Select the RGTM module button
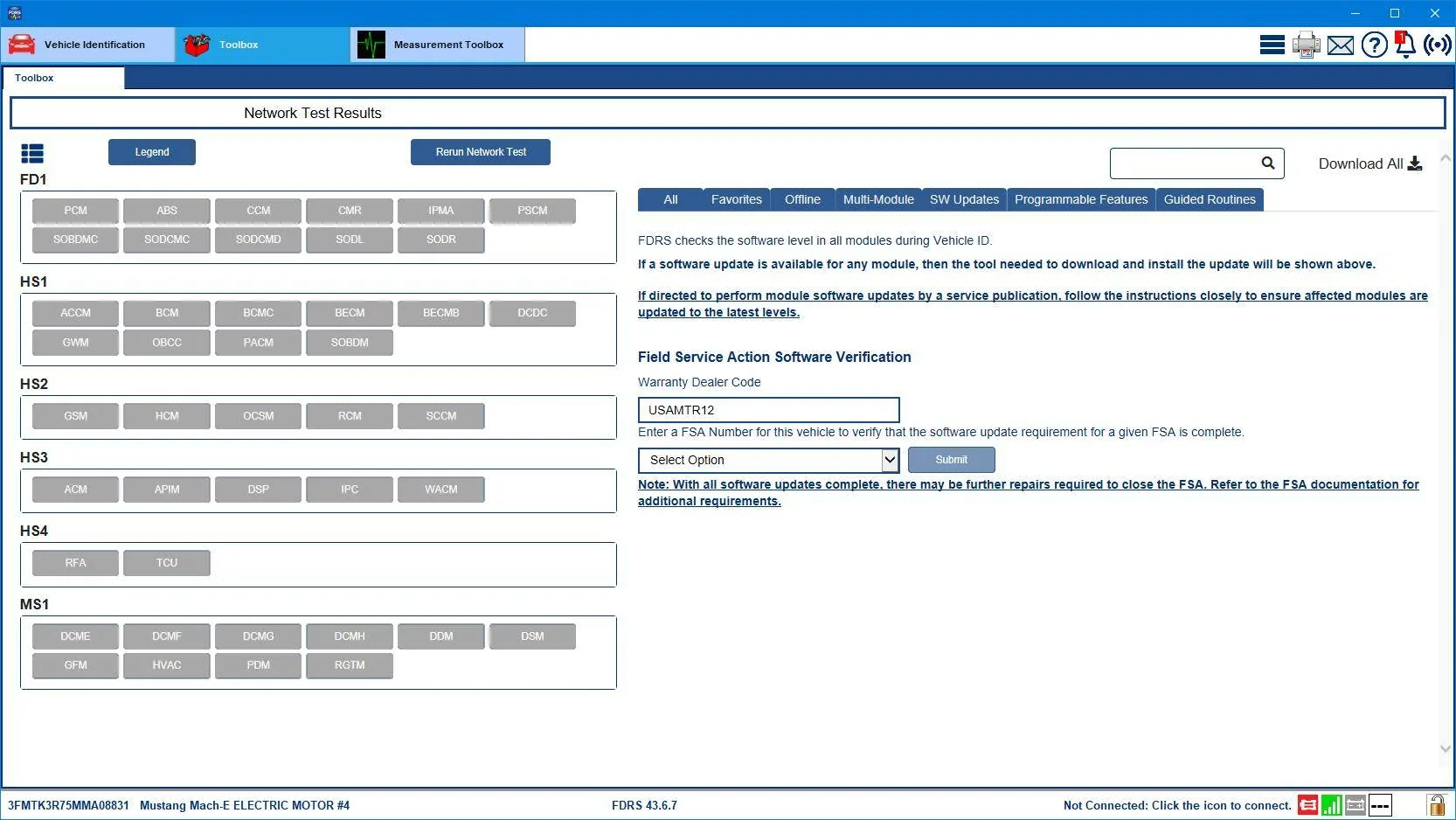 pos(350,665)
